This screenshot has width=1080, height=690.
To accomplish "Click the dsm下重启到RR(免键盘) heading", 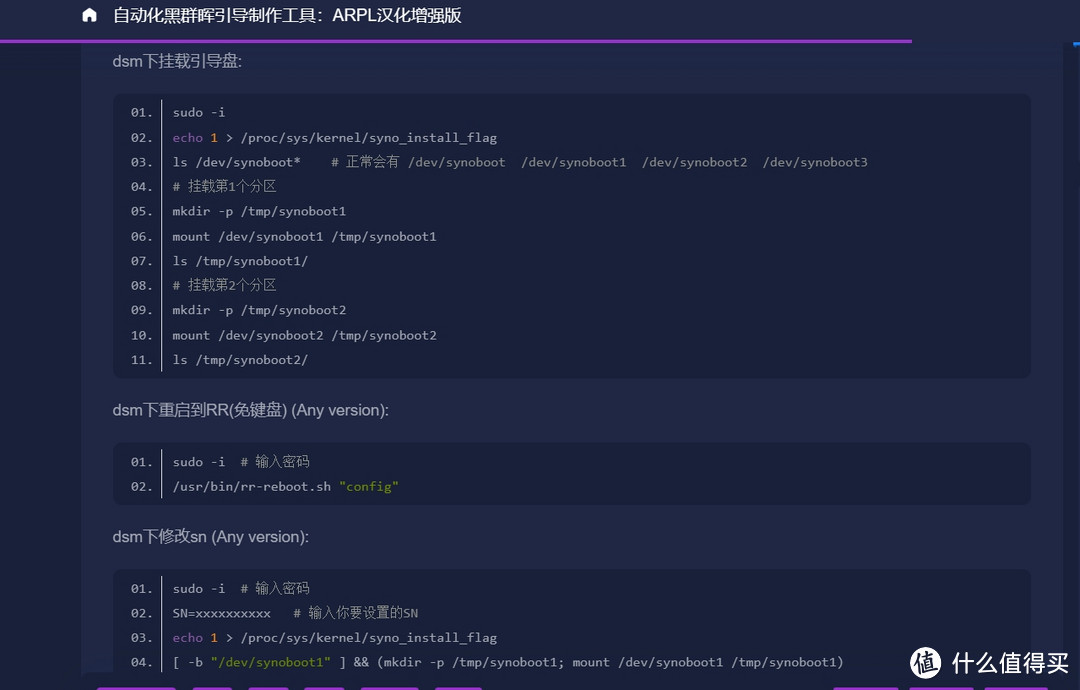I will click(x=250, y=410).
